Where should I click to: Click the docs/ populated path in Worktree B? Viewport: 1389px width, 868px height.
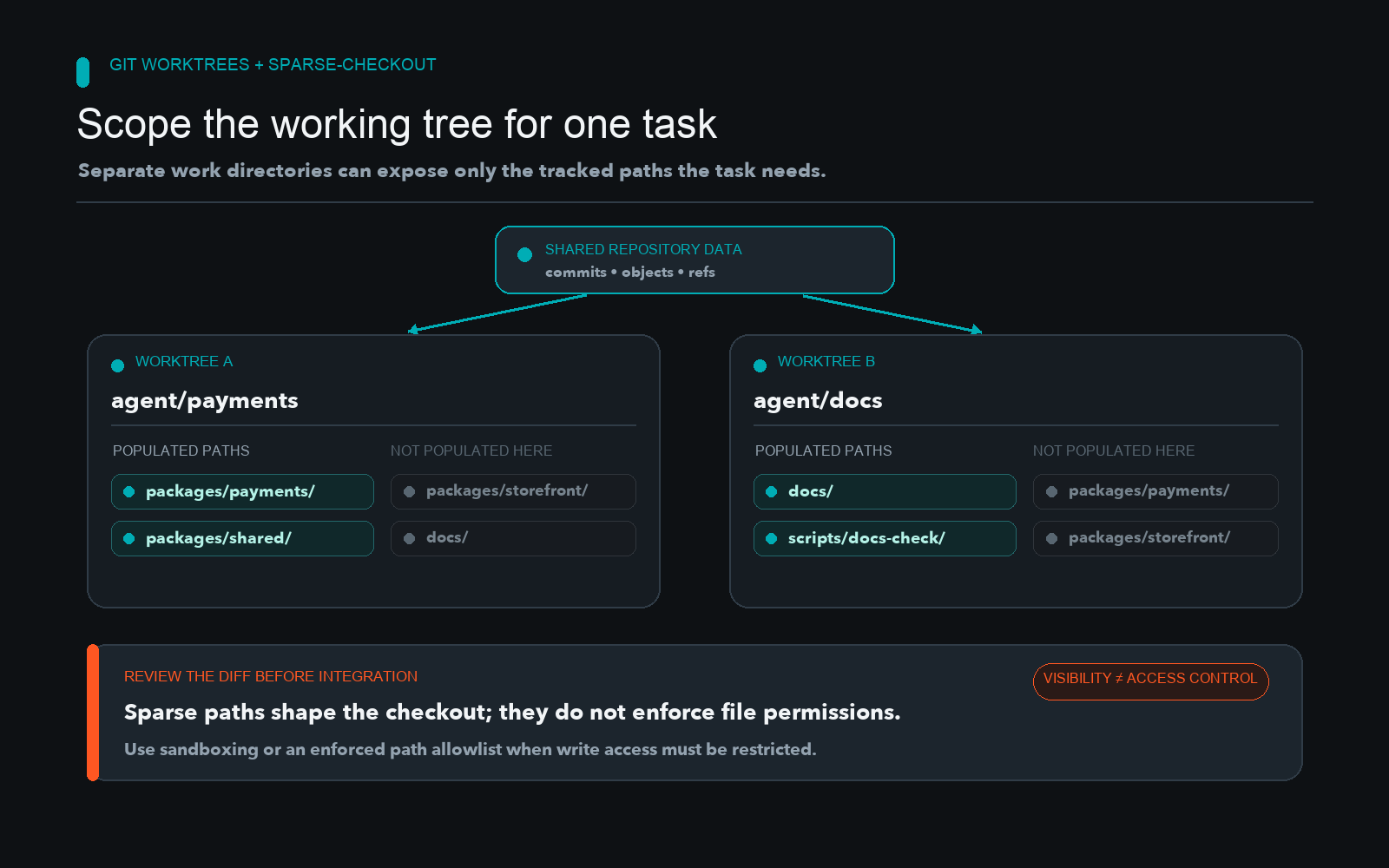coord(885,491)
